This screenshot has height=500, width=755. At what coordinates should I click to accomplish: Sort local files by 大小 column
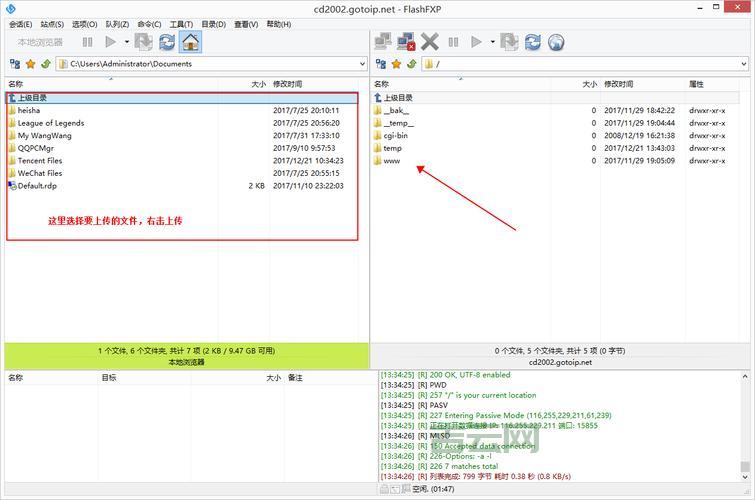pyautogui.click(x=258, y=85)
